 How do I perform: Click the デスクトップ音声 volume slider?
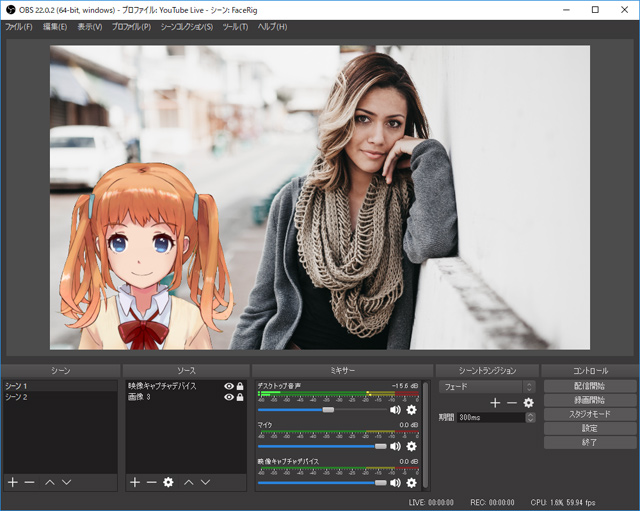[x=327, y=409]
